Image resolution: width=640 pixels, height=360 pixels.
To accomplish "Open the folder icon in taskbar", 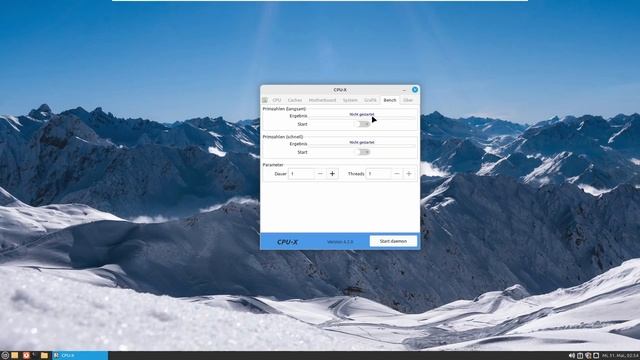I will point(44,356).
